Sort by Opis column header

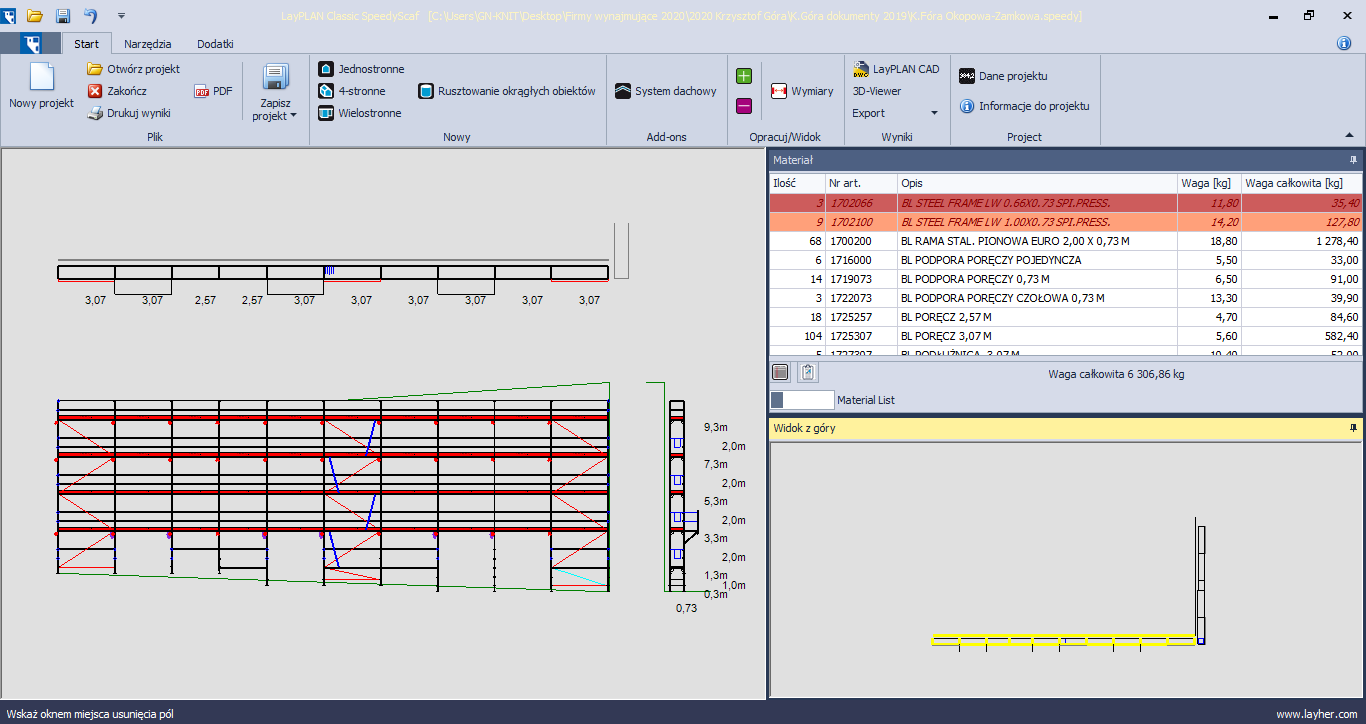click(x=1037, y=183)
